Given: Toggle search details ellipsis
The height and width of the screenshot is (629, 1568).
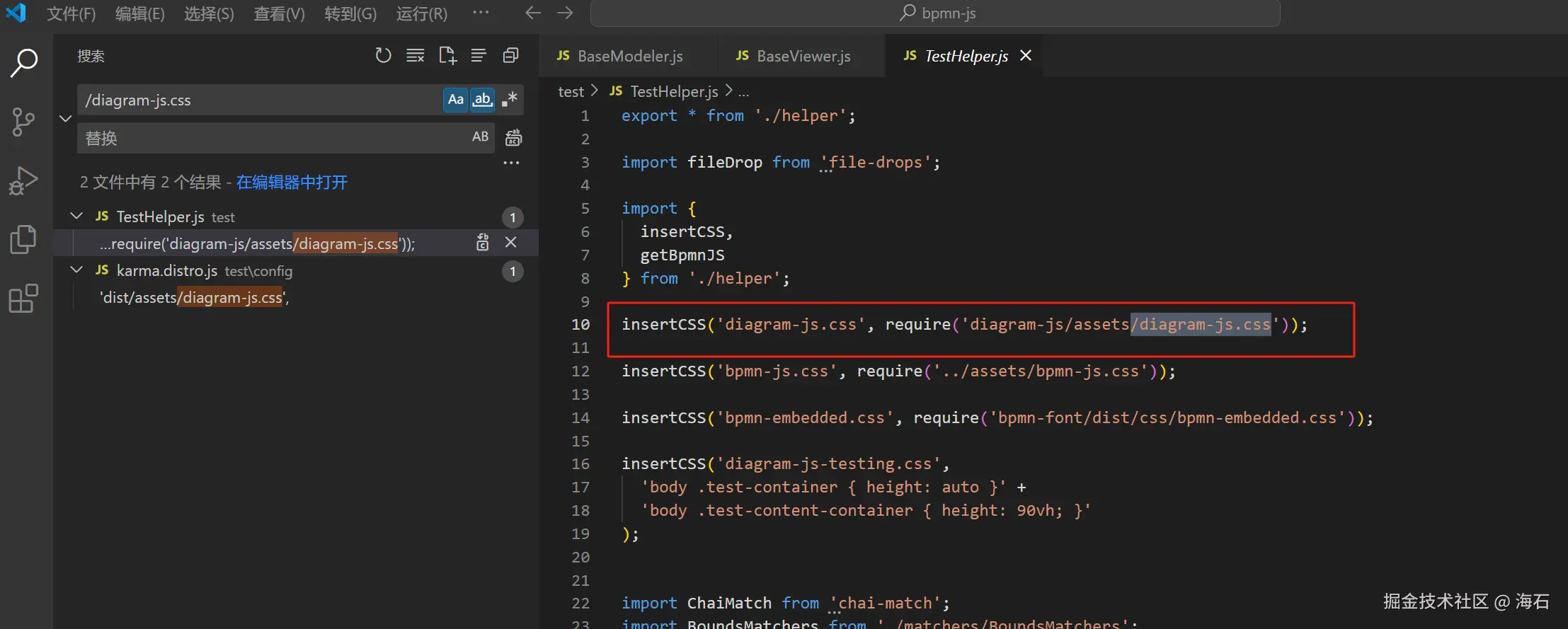Looking at the screenshot, I should click(x=511, y=163).
